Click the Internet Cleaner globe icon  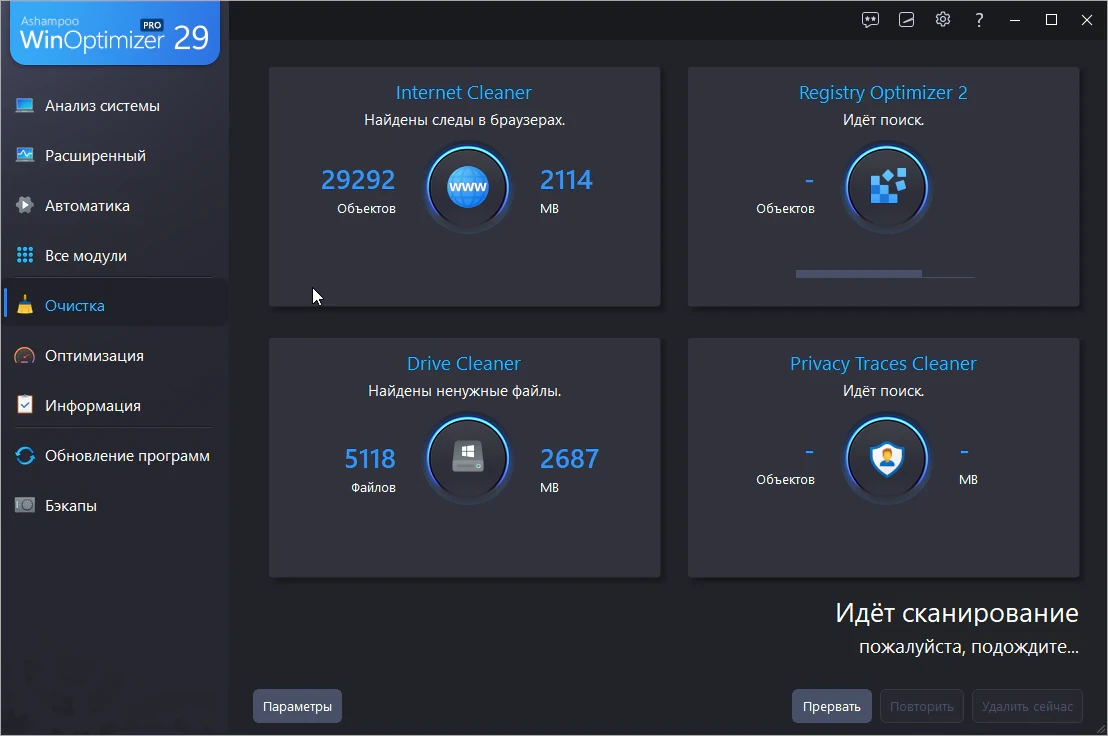[467, 187]
